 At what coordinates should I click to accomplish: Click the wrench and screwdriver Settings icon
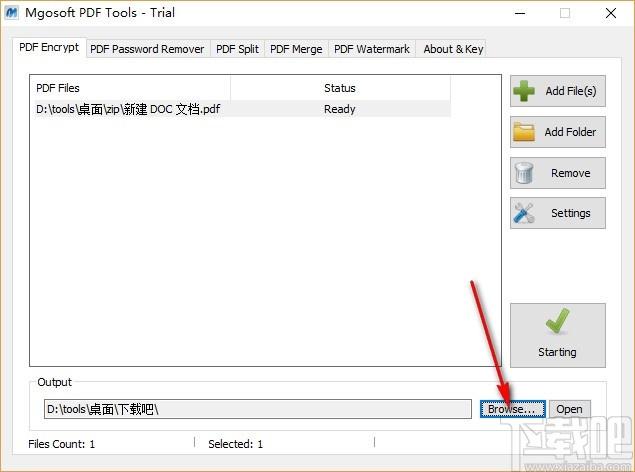pyautogui.click(x=524, y=213)
